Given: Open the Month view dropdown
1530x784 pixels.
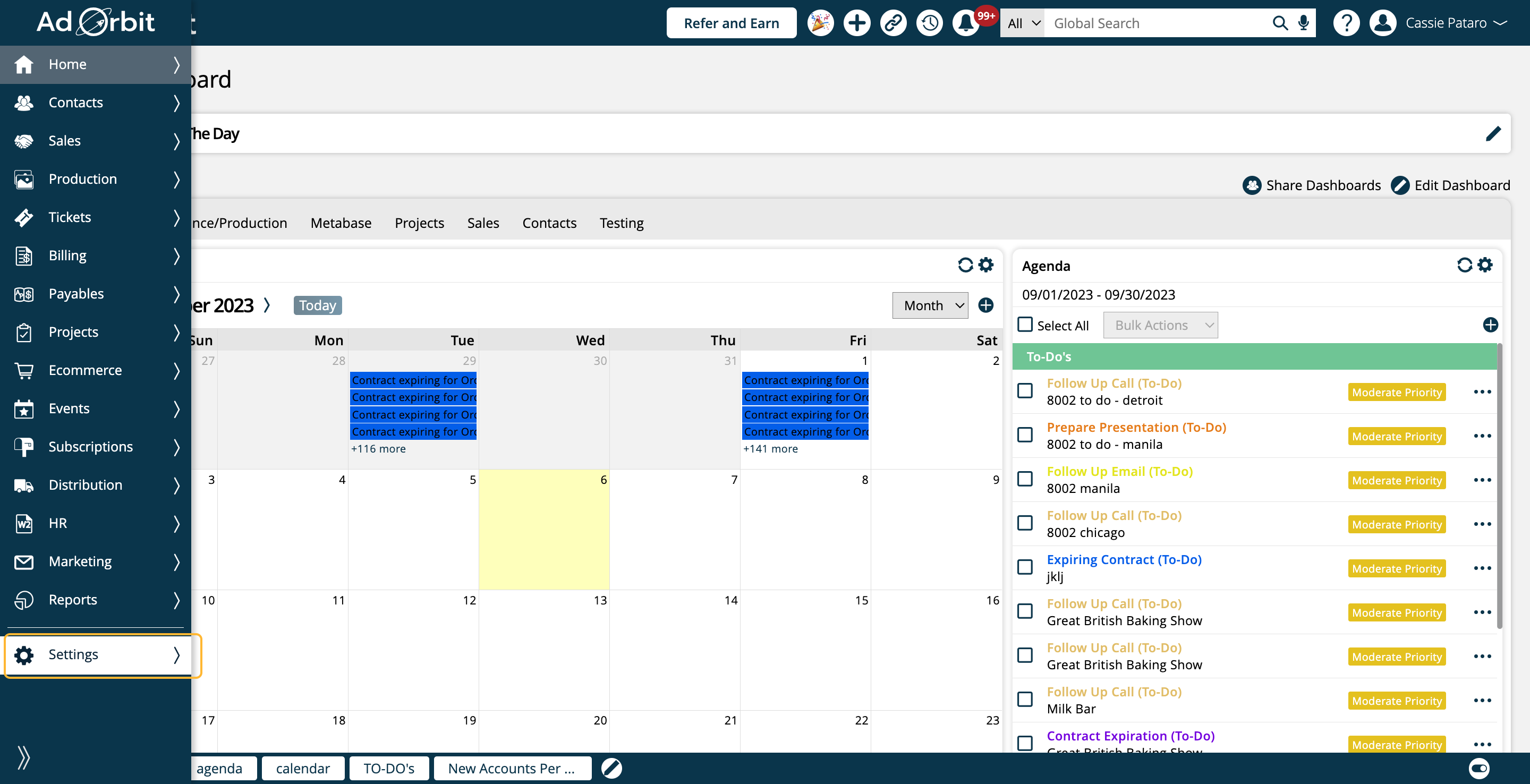Looking at the screenshot, I should (x=930, y=305).
